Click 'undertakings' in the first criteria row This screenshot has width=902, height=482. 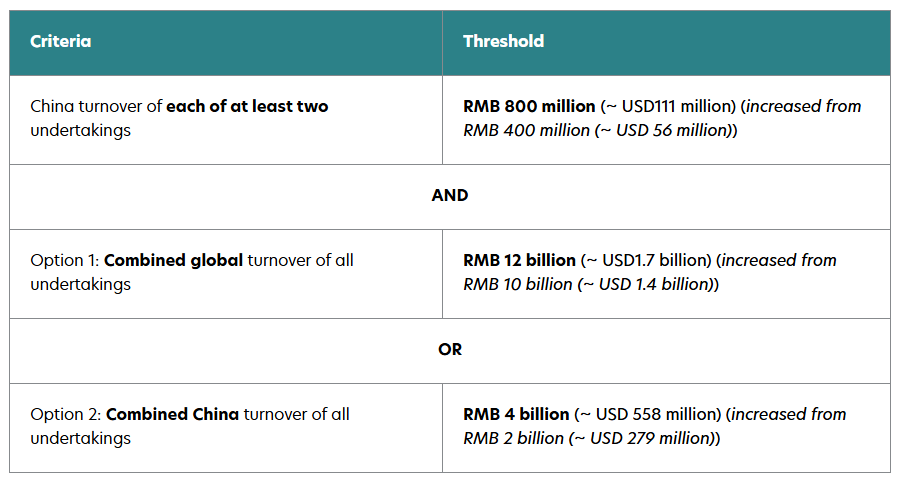tap(81, 131)
